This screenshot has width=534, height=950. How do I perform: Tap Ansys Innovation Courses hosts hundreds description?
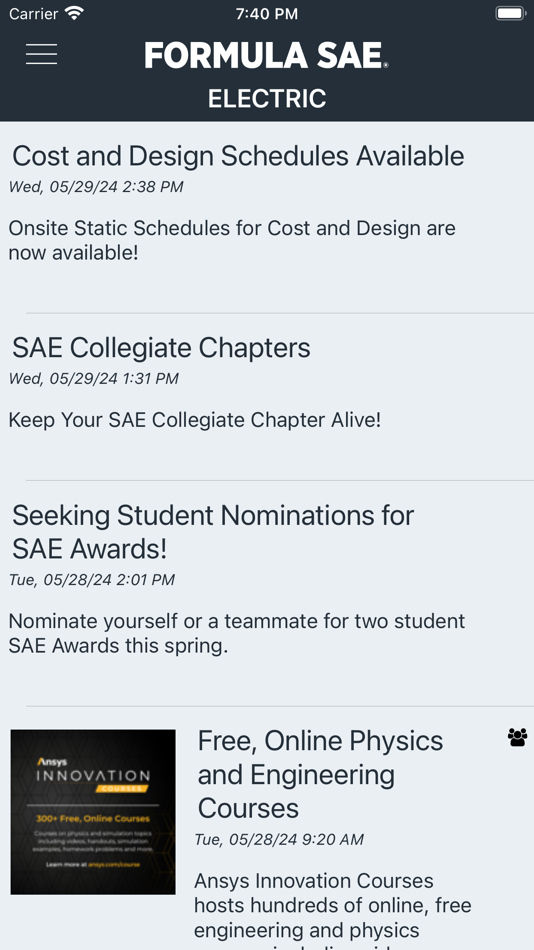(x=333, y=911)
